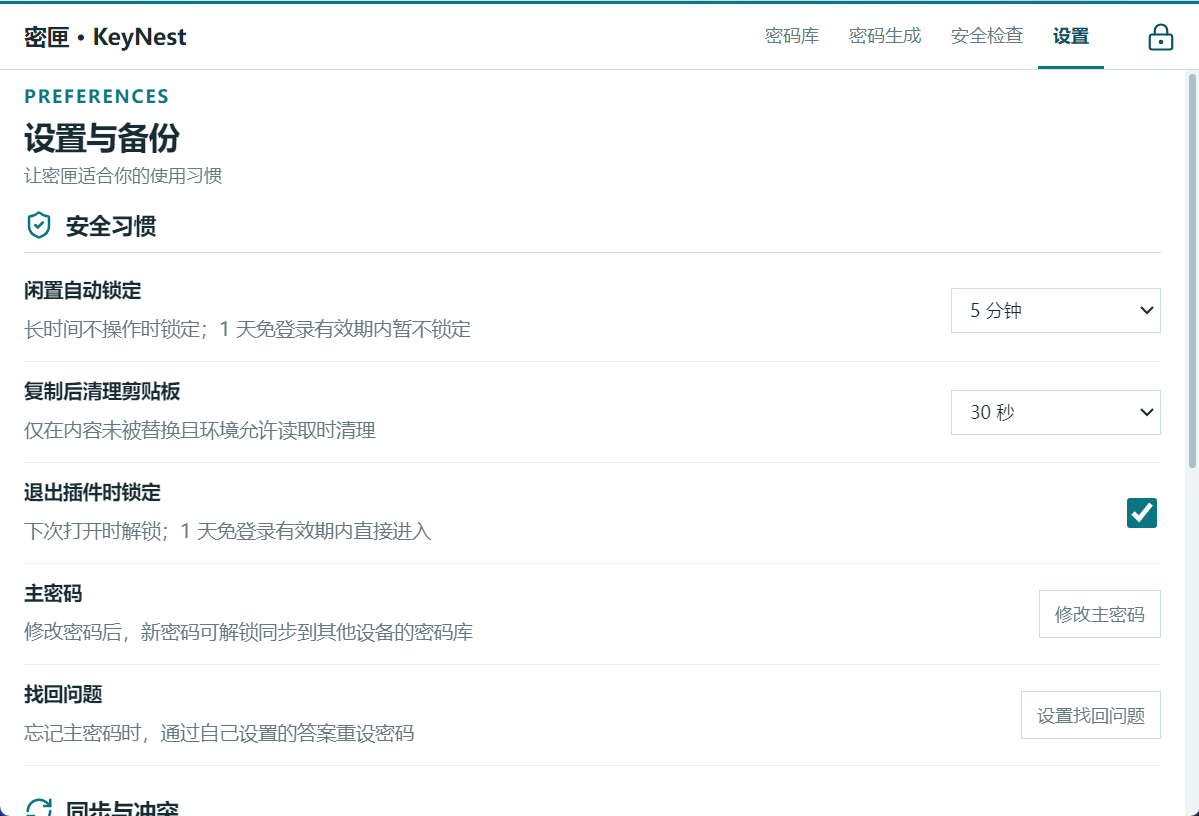Click the 闲置自动锁定 setting label
Viewport: 1199px width, 816px height.
tap(83, 291)
